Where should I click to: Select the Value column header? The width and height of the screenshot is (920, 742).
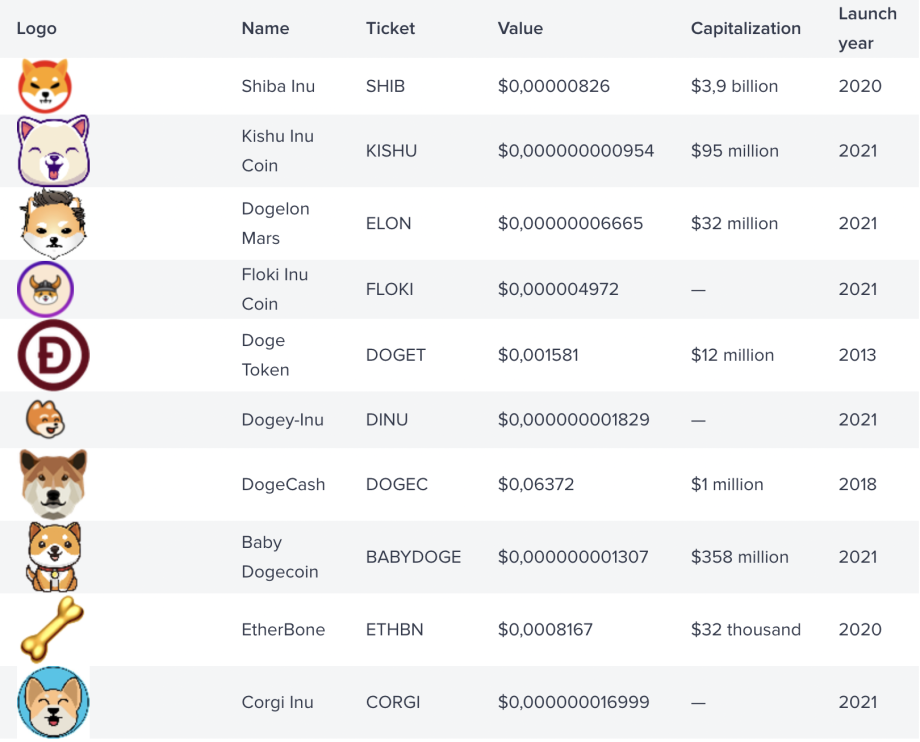click(x=520, y=28)
